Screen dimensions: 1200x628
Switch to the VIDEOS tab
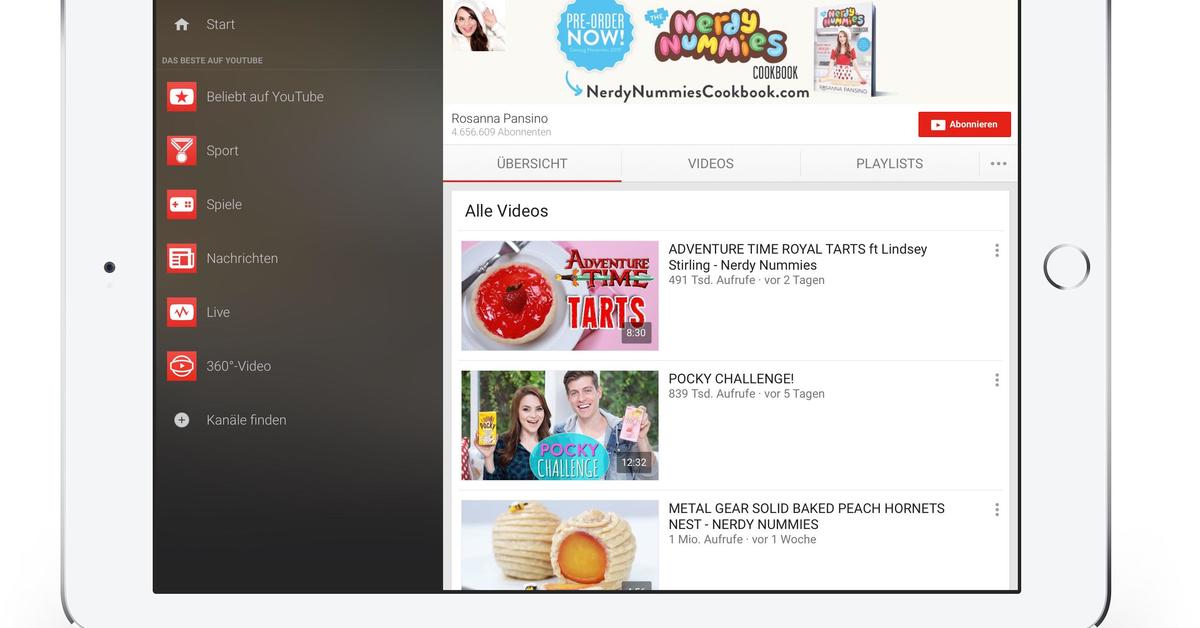[x=711, y=164]
